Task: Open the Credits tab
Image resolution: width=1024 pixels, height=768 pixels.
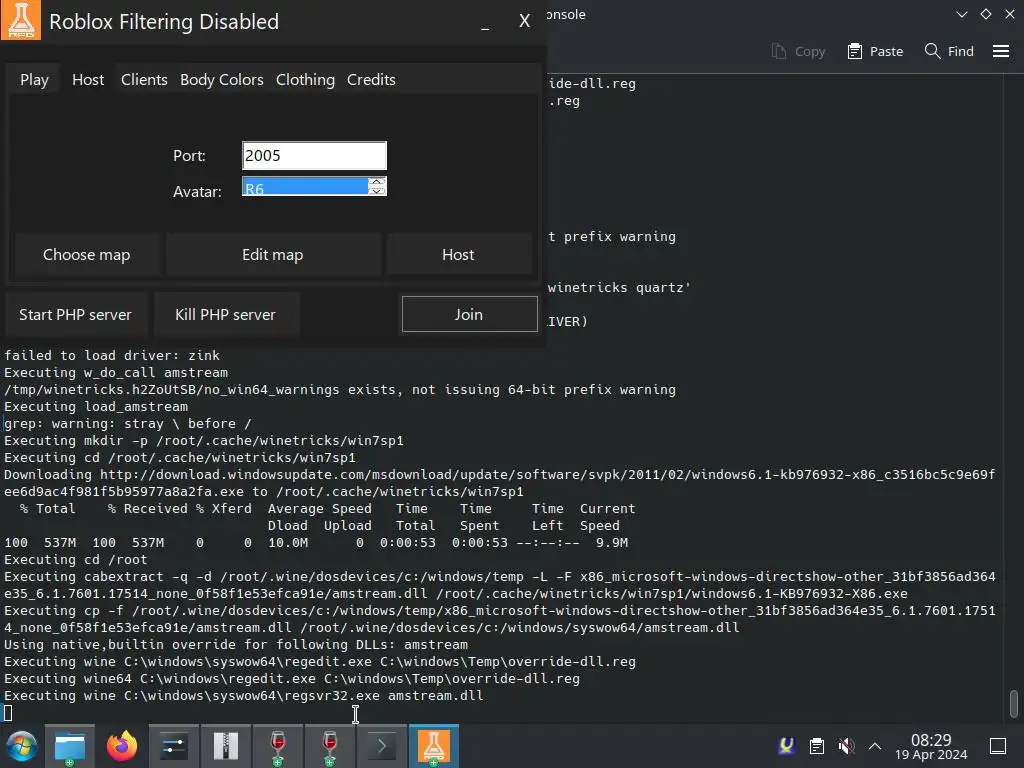Action: 371,80
